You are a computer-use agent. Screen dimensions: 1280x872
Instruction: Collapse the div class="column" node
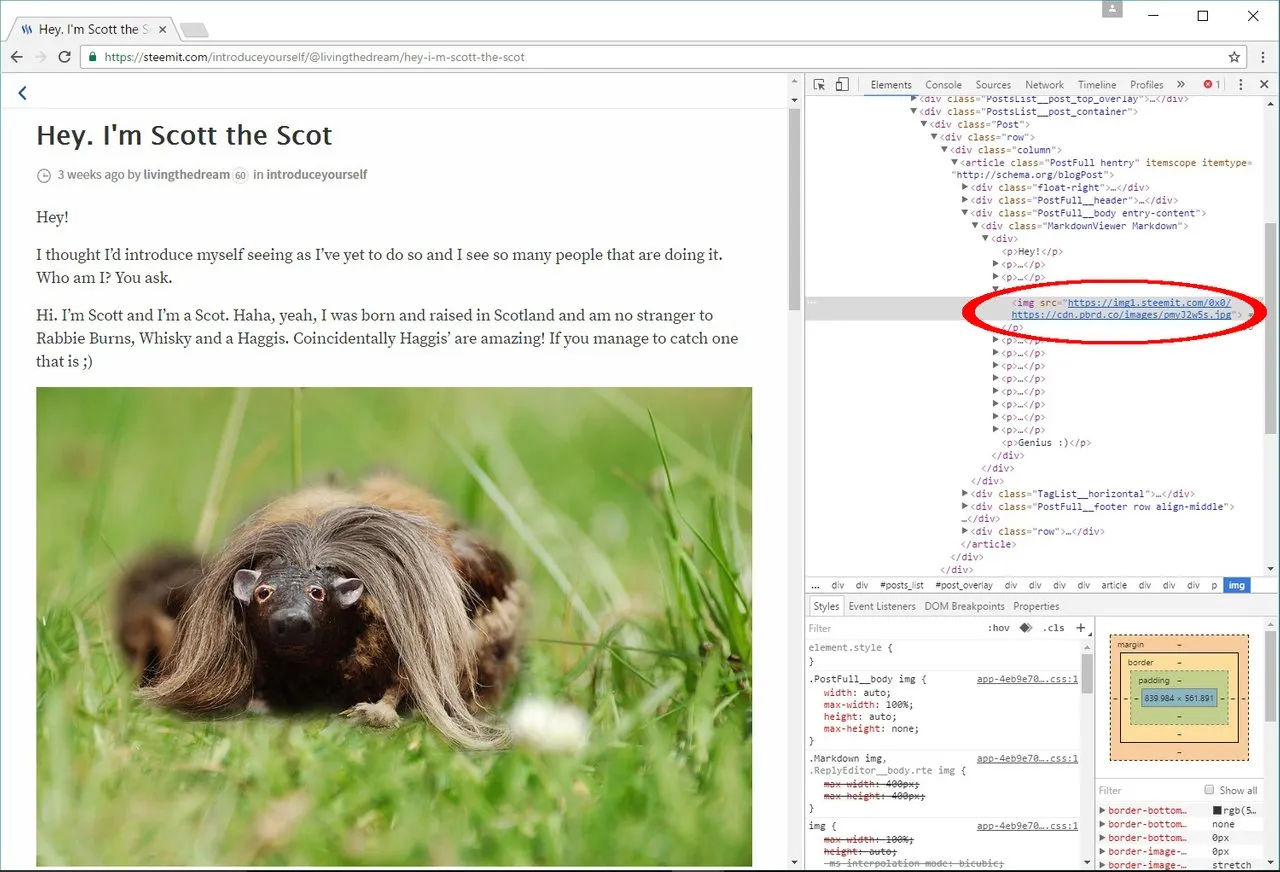pos(944,150)
